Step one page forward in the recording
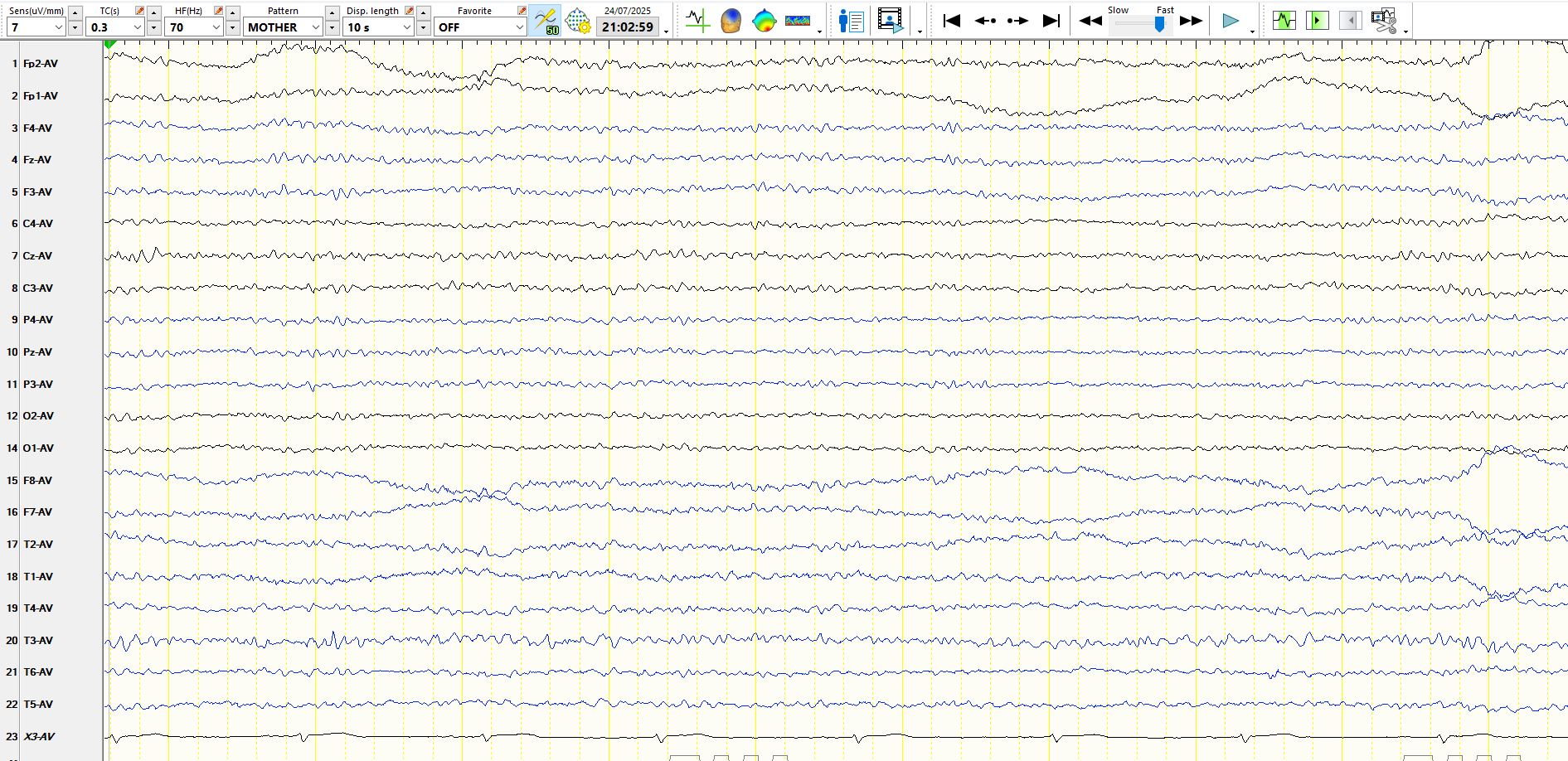Screen dimensions: 1568x761 pyautogui.click(x=1017, y=21)
